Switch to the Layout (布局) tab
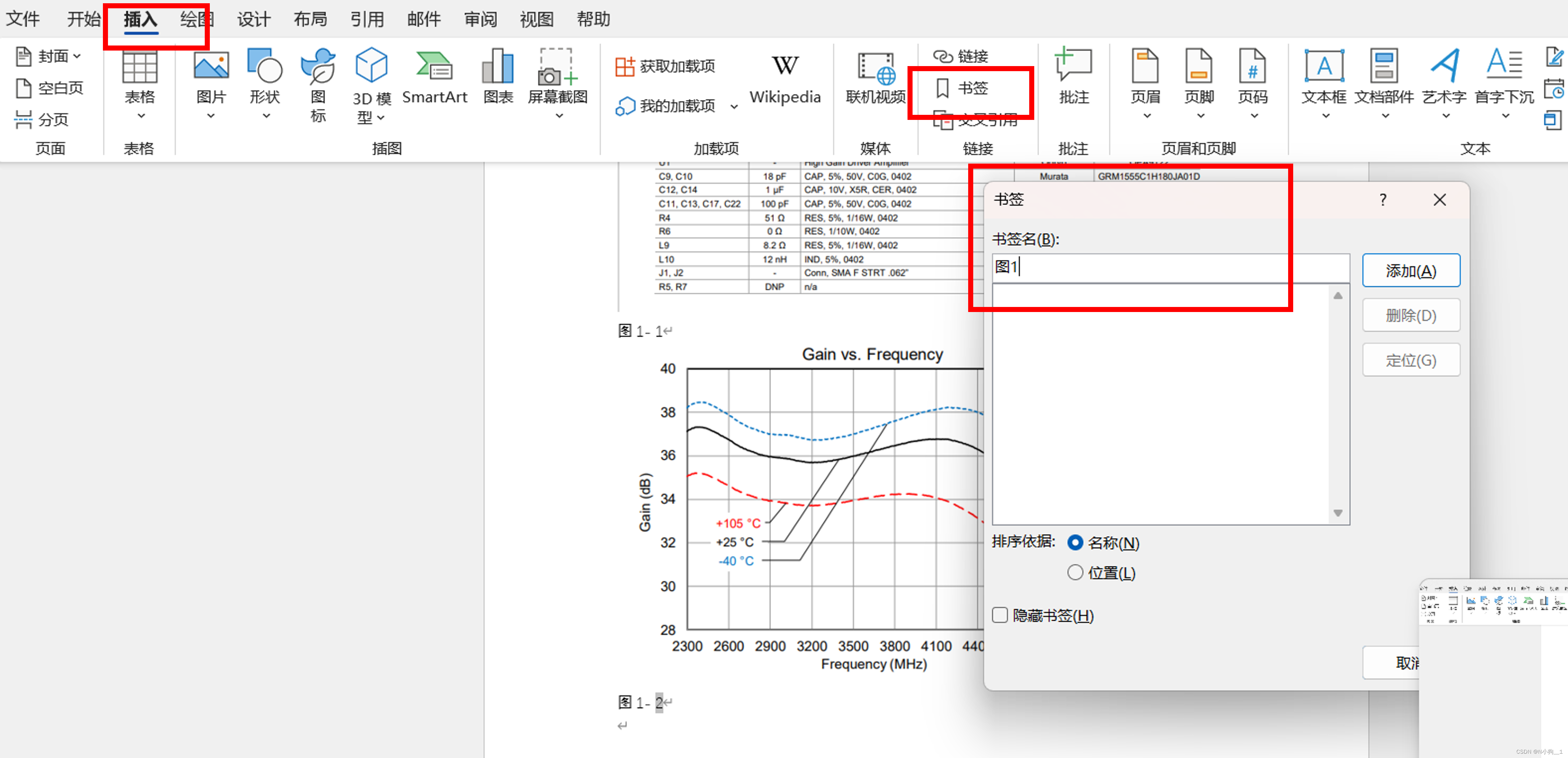1568x758 pixels. [x=310, y=20]
